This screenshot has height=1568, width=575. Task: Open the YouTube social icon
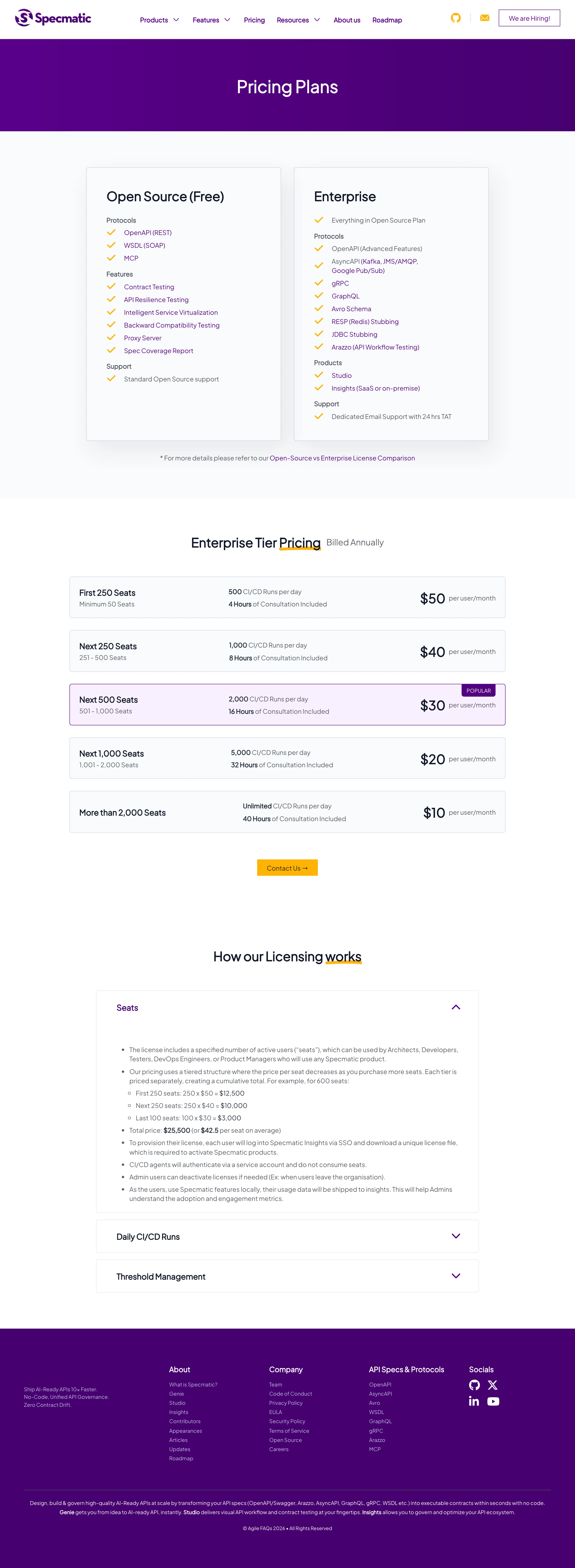click(493, 1401)
